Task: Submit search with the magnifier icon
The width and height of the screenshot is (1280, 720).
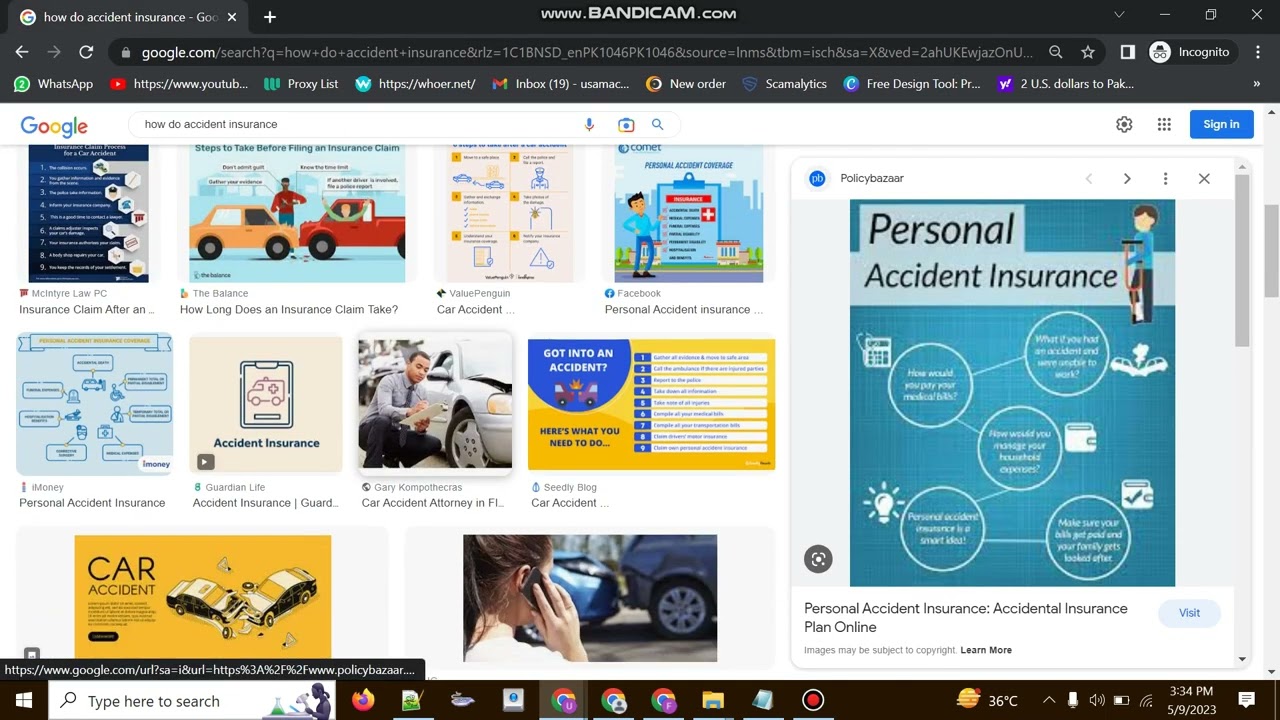Action: [658, 125]
